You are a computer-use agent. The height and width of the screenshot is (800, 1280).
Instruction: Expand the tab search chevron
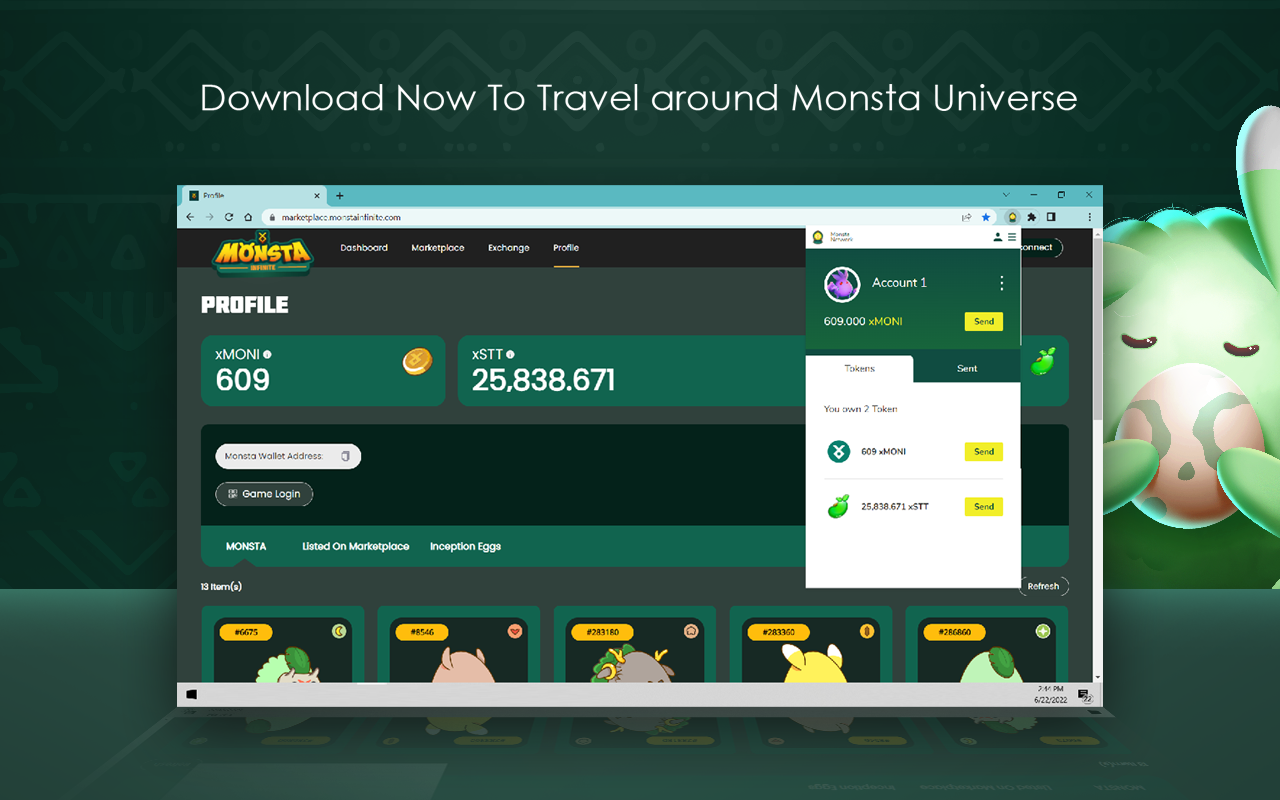(1005, 195)
